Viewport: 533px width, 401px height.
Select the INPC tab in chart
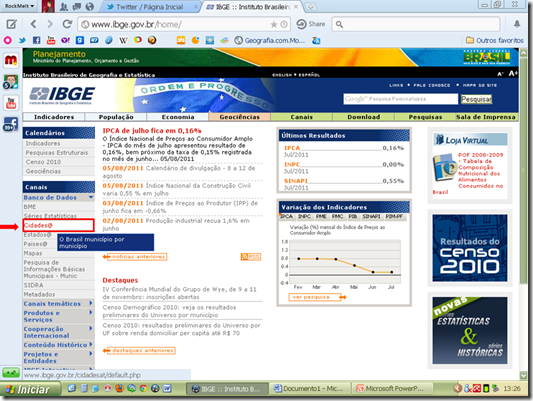click(304, 216)
